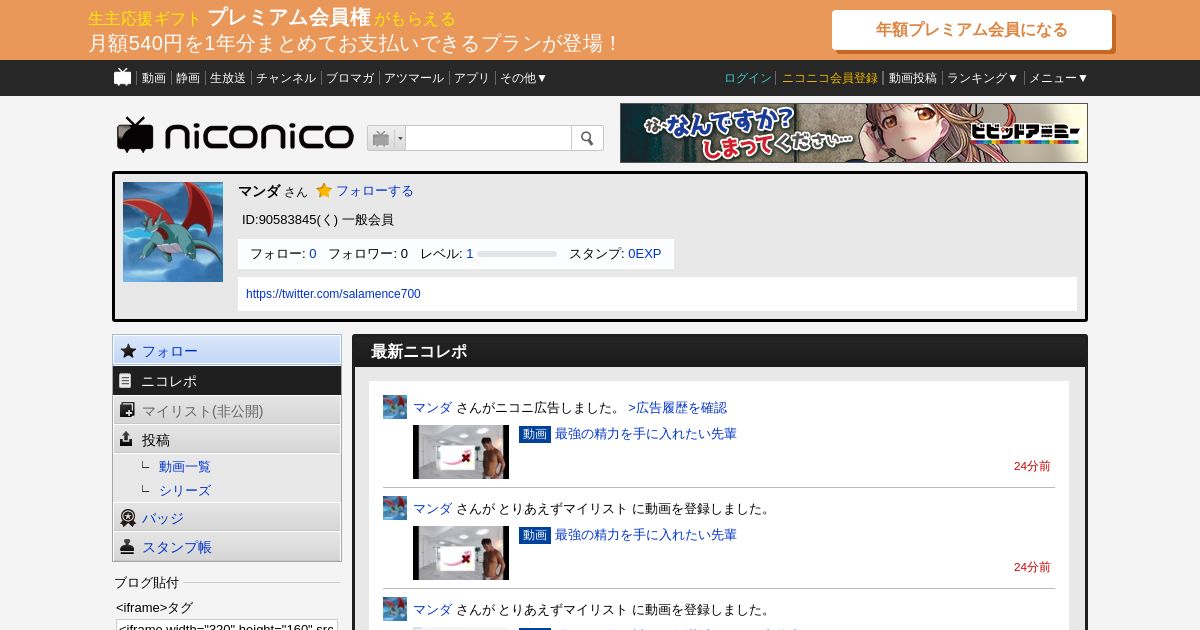Select バッジ sidebar tab

coord(227,518)
